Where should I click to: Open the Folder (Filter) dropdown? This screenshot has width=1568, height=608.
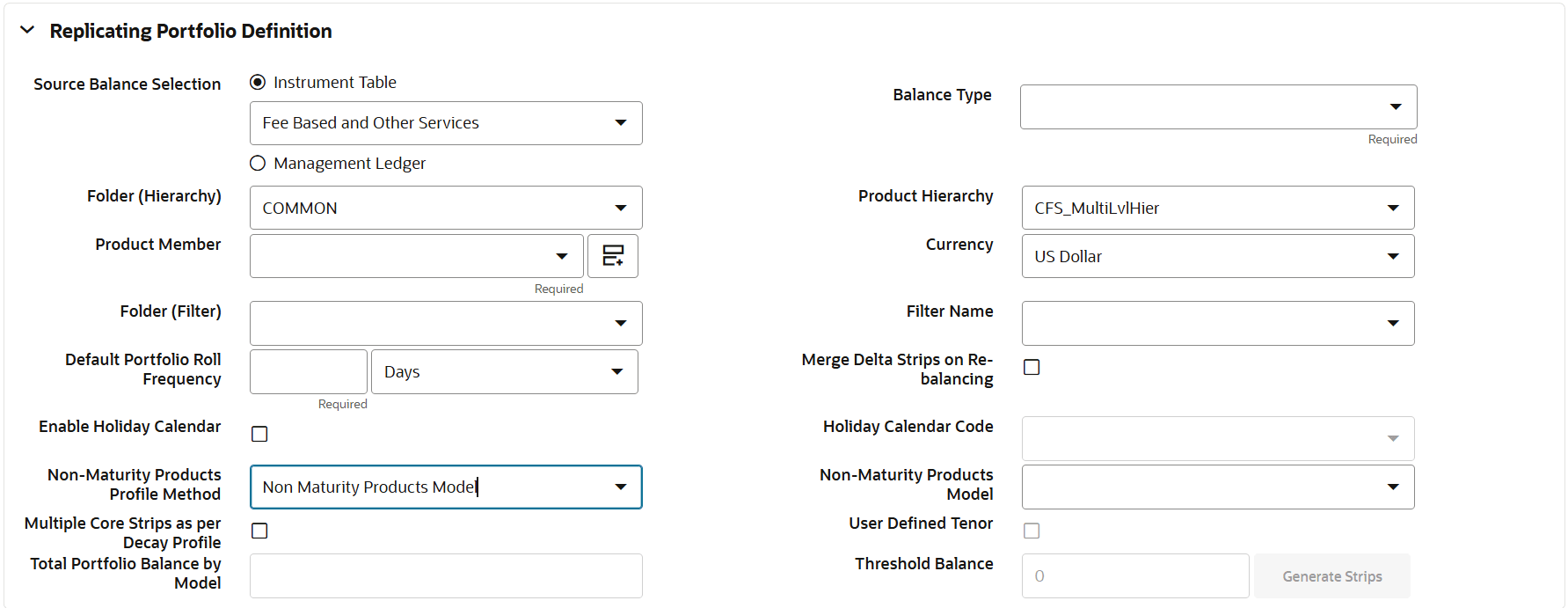[621, 324]
